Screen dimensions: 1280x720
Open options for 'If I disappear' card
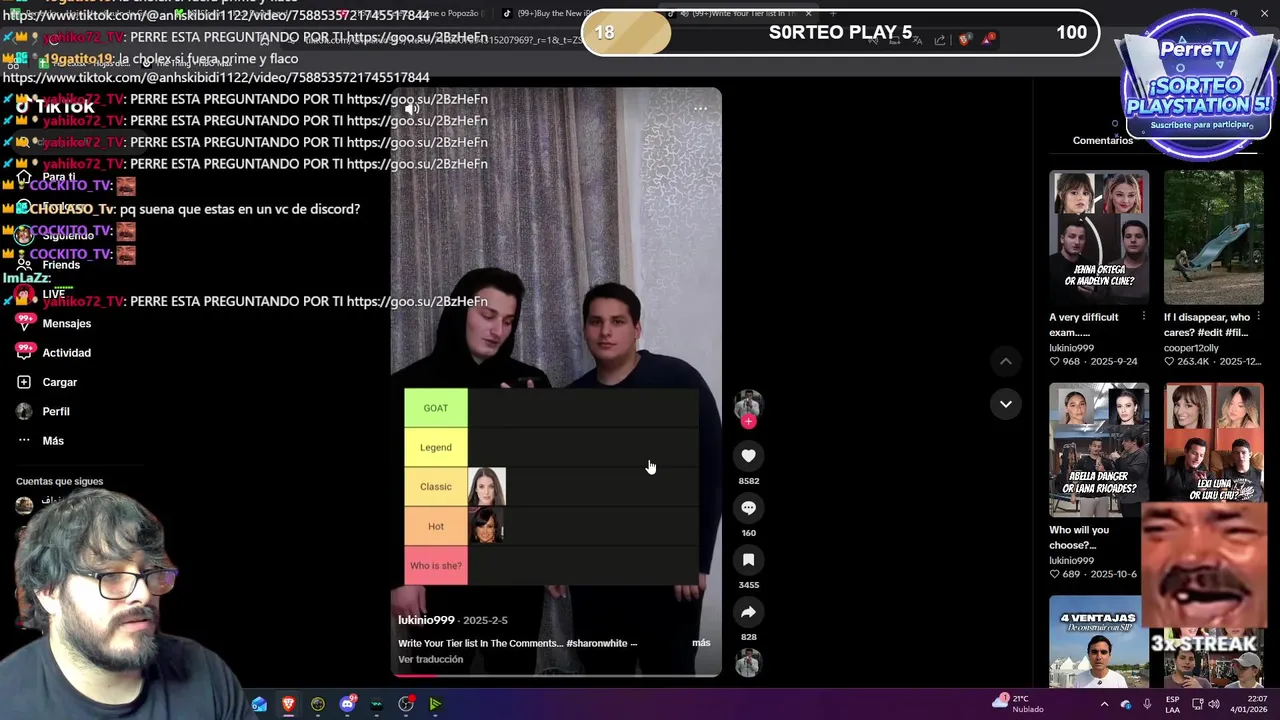1258,317
